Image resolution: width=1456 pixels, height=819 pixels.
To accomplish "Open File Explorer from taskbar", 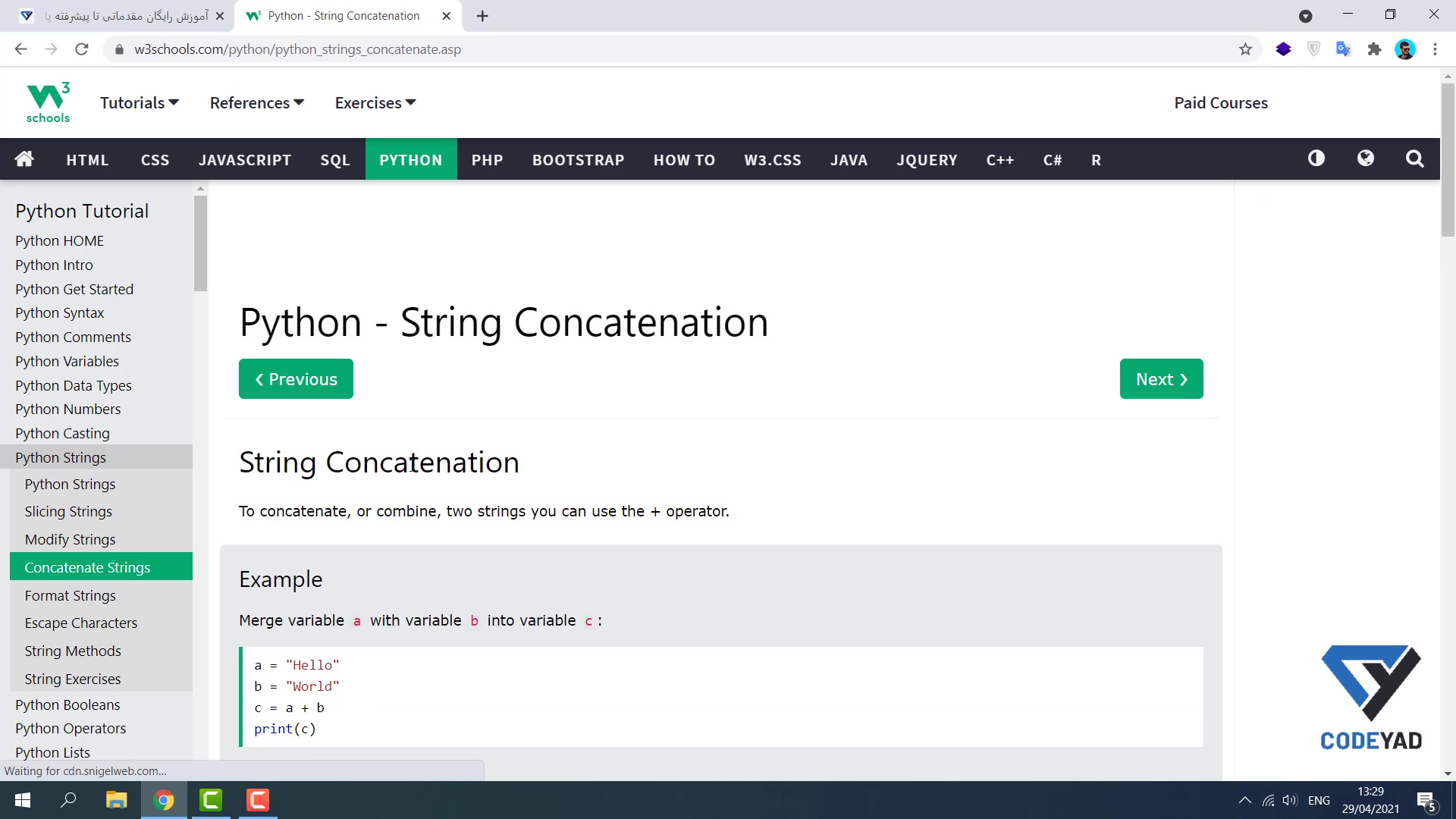I will (x=116, y=800).
